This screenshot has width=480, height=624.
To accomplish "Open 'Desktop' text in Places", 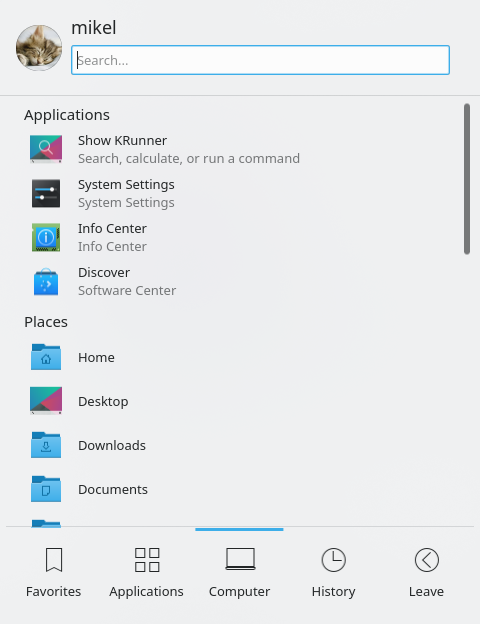I will [x=103, y=401].
